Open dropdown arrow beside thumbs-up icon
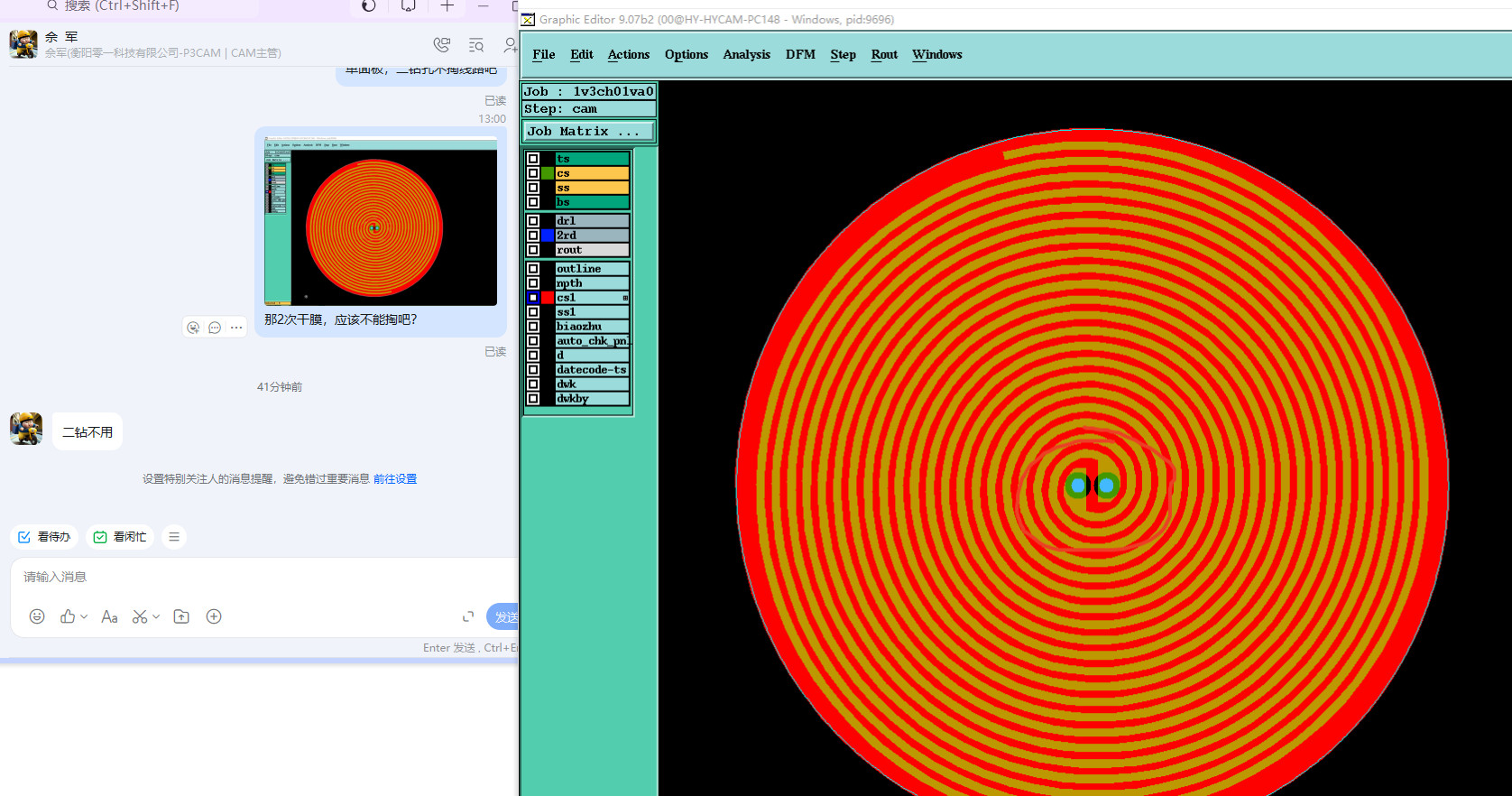Screen dimensions: 1512x796 (84, 616)
